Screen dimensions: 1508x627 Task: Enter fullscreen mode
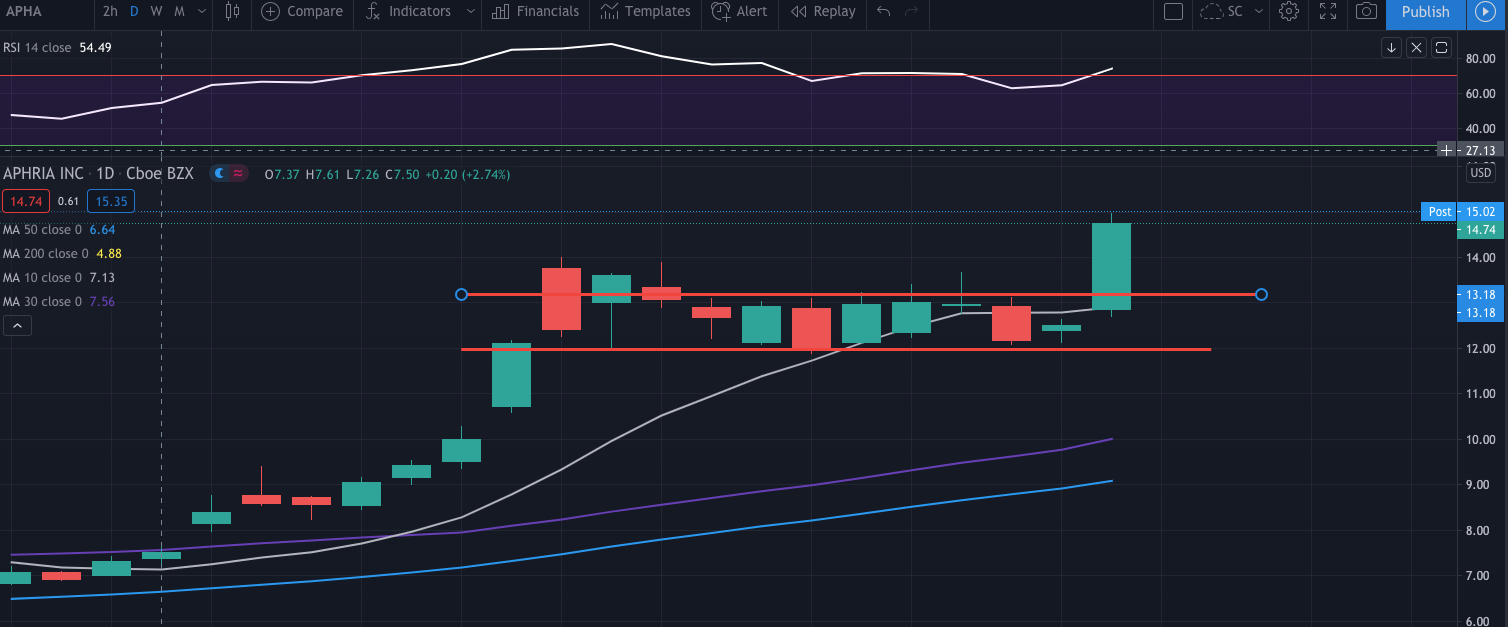coord(1328,12)
